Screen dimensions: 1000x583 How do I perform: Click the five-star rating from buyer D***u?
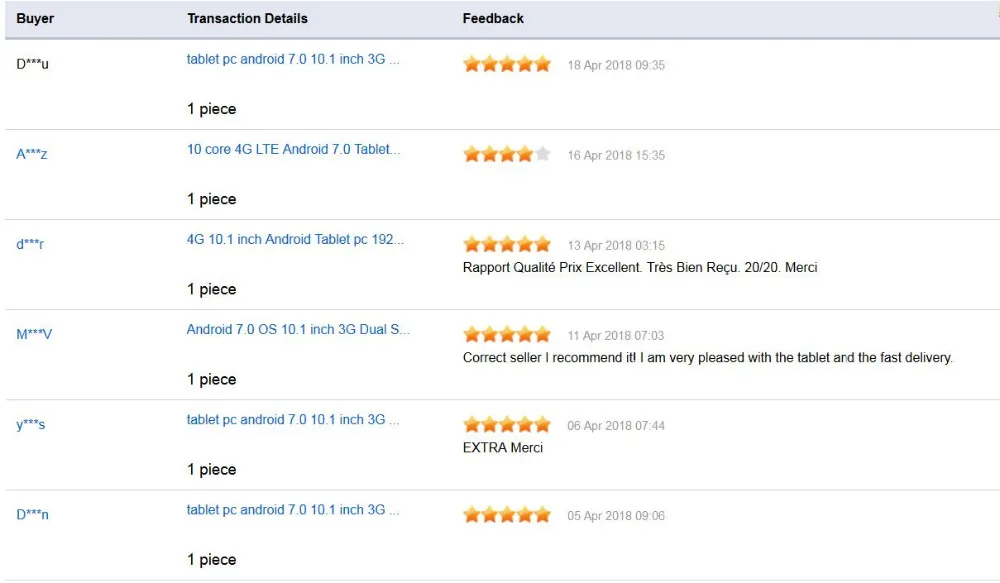tap(507, 64)
